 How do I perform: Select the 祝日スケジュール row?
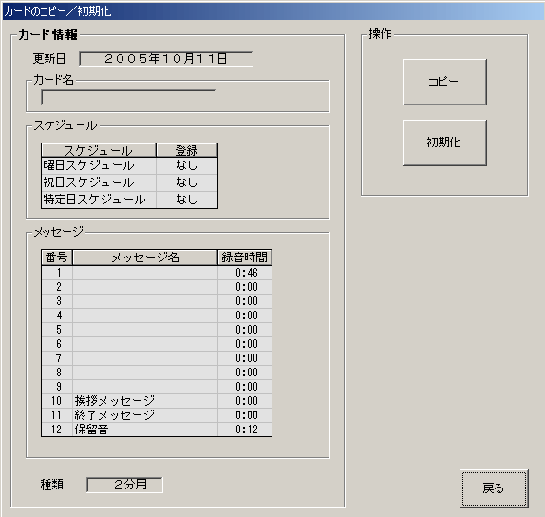(130, 183)
